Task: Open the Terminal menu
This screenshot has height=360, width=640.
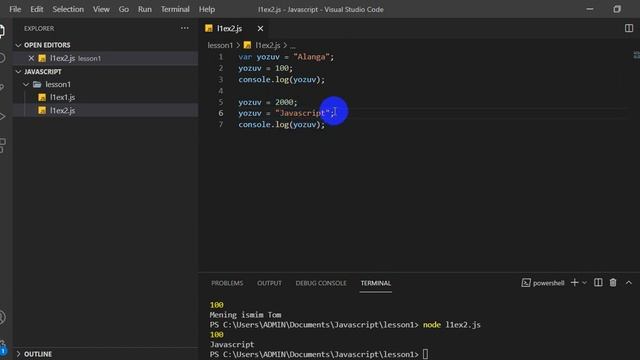Action: (175, 9)
